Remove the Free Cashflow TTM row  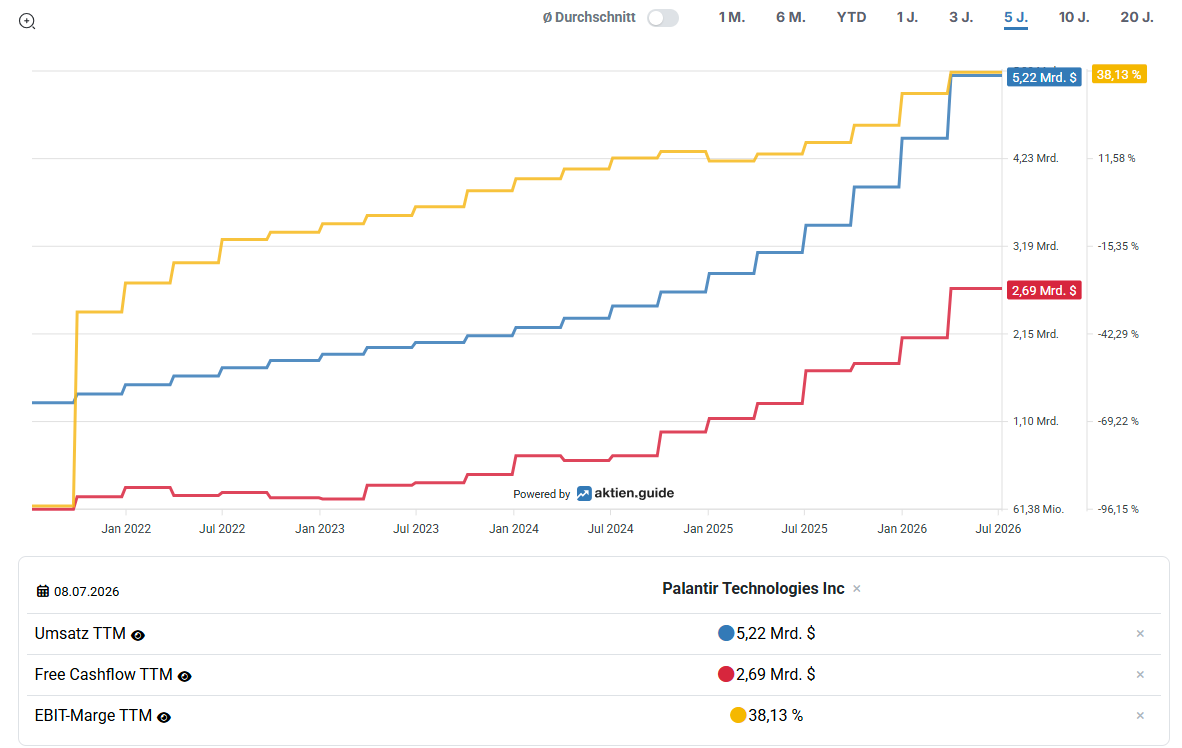pyautogui.click(x=1140, y=675)
